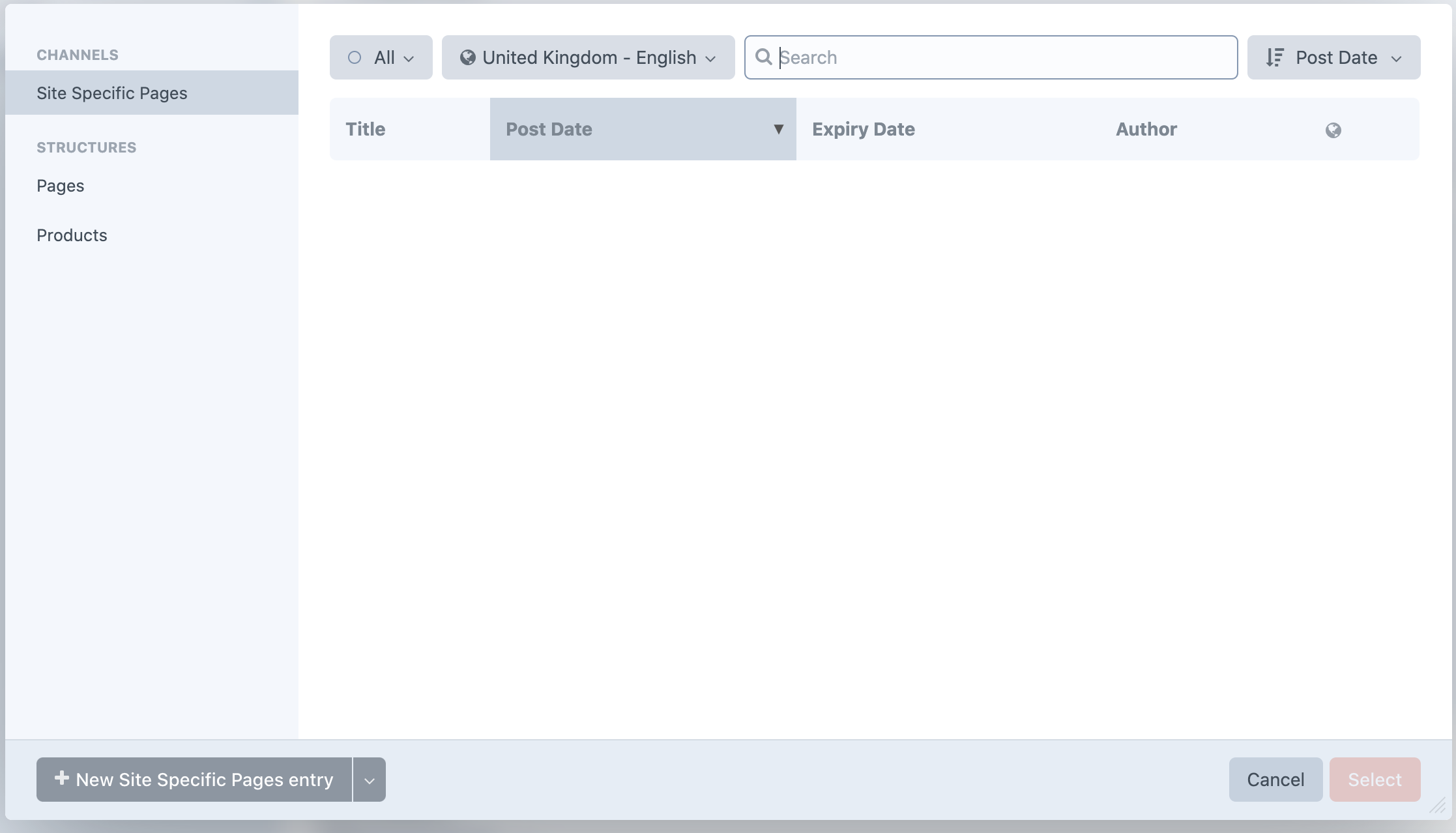Viewport: 1456px width, 833px height.
Task: Sort by the Title column header
Action: [x=410, y=129]
